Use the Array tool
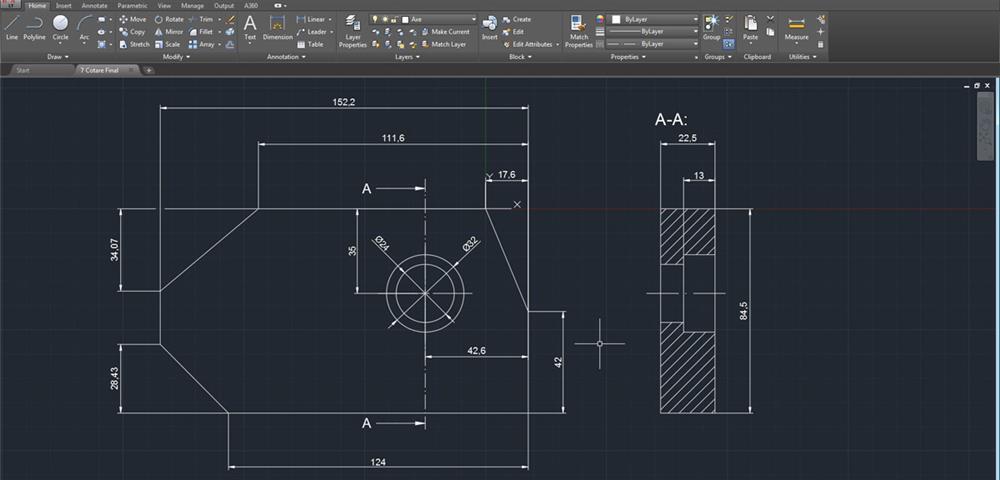 pos(202,44)
